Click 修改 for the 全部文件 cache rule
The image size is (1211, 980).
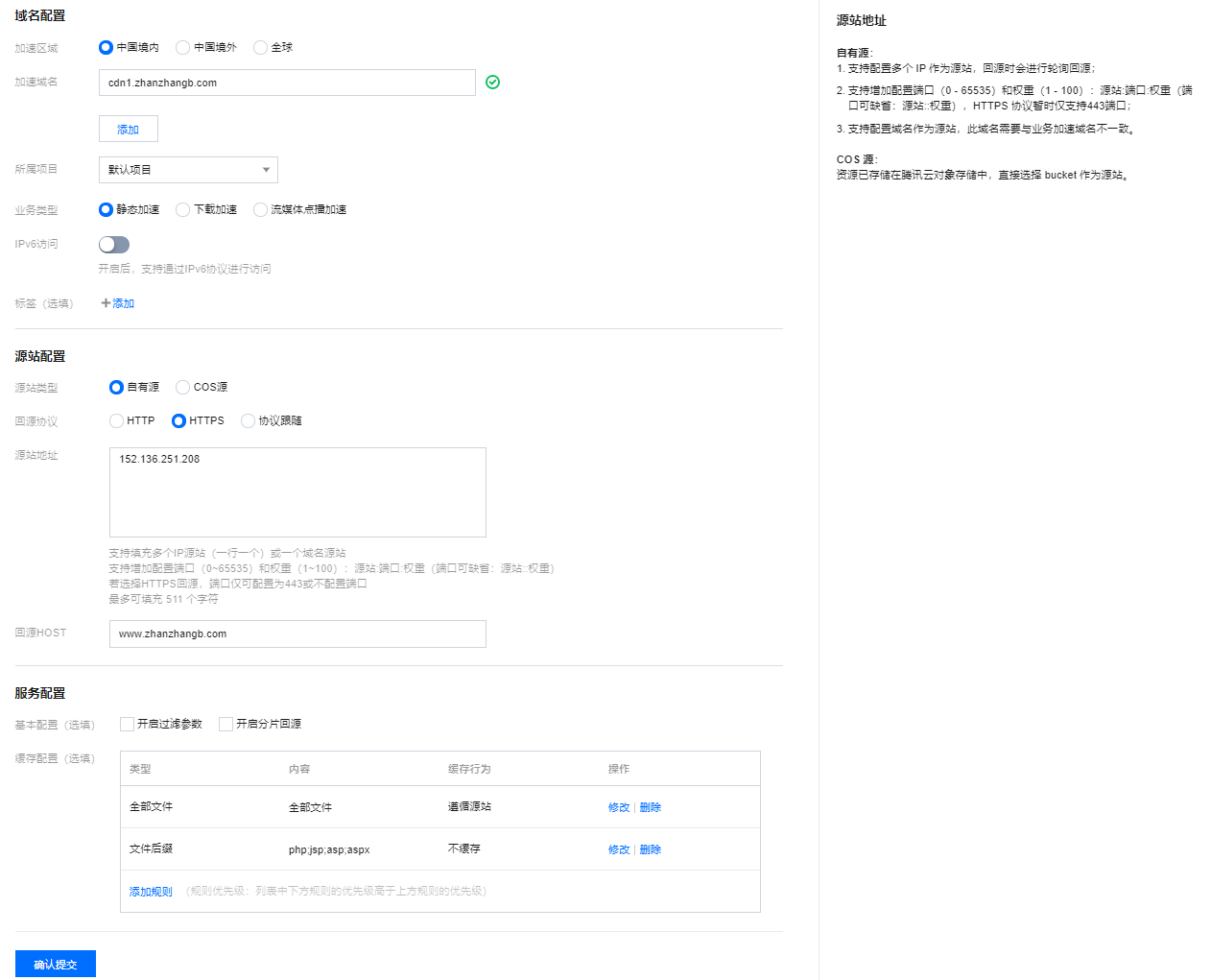tap(619, 807)
